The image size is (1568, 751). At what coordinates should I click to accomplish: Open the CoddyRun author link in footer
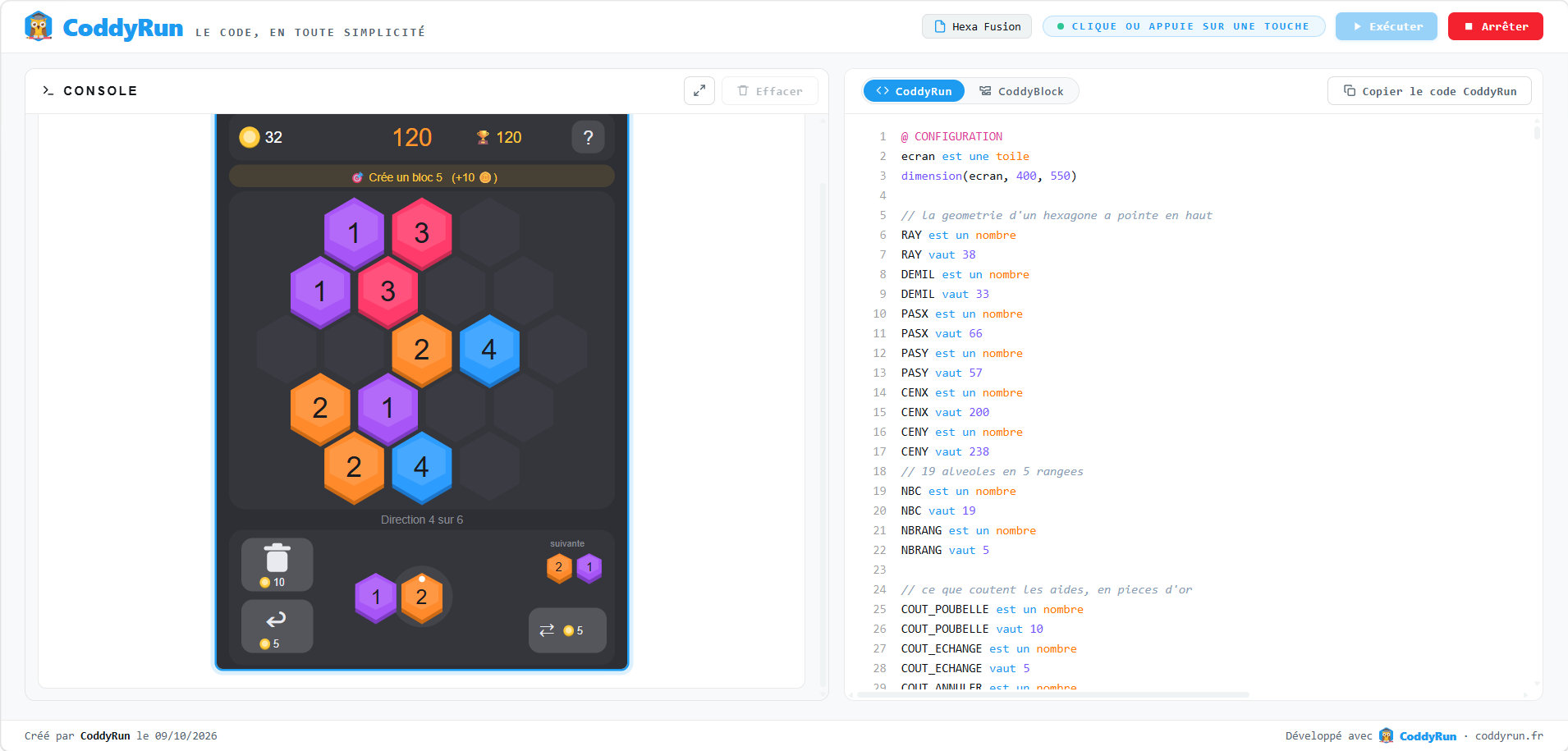point(105,735)
